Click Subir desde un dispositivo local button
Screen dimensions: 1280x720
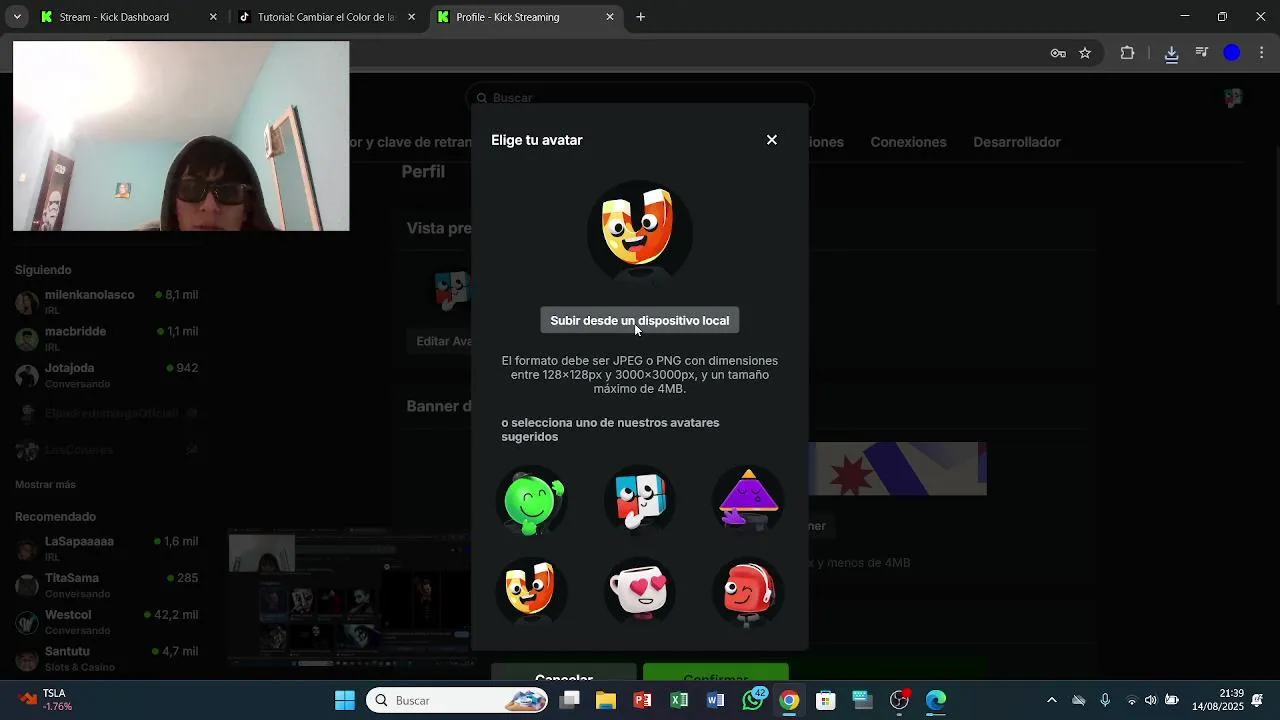click(640, 321)
